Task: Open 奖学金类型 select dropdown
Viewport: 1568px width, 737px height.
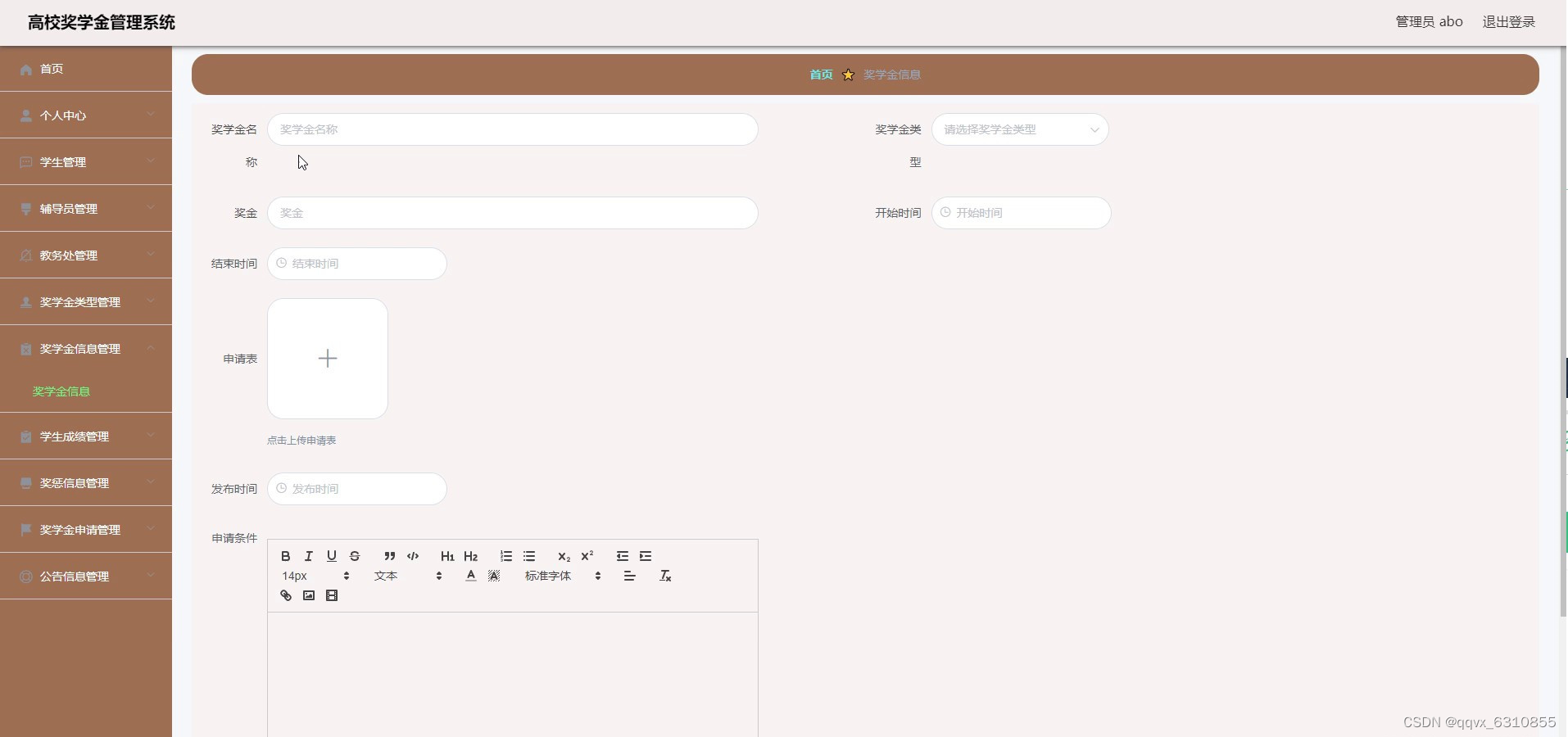Action: (1020, 129)
